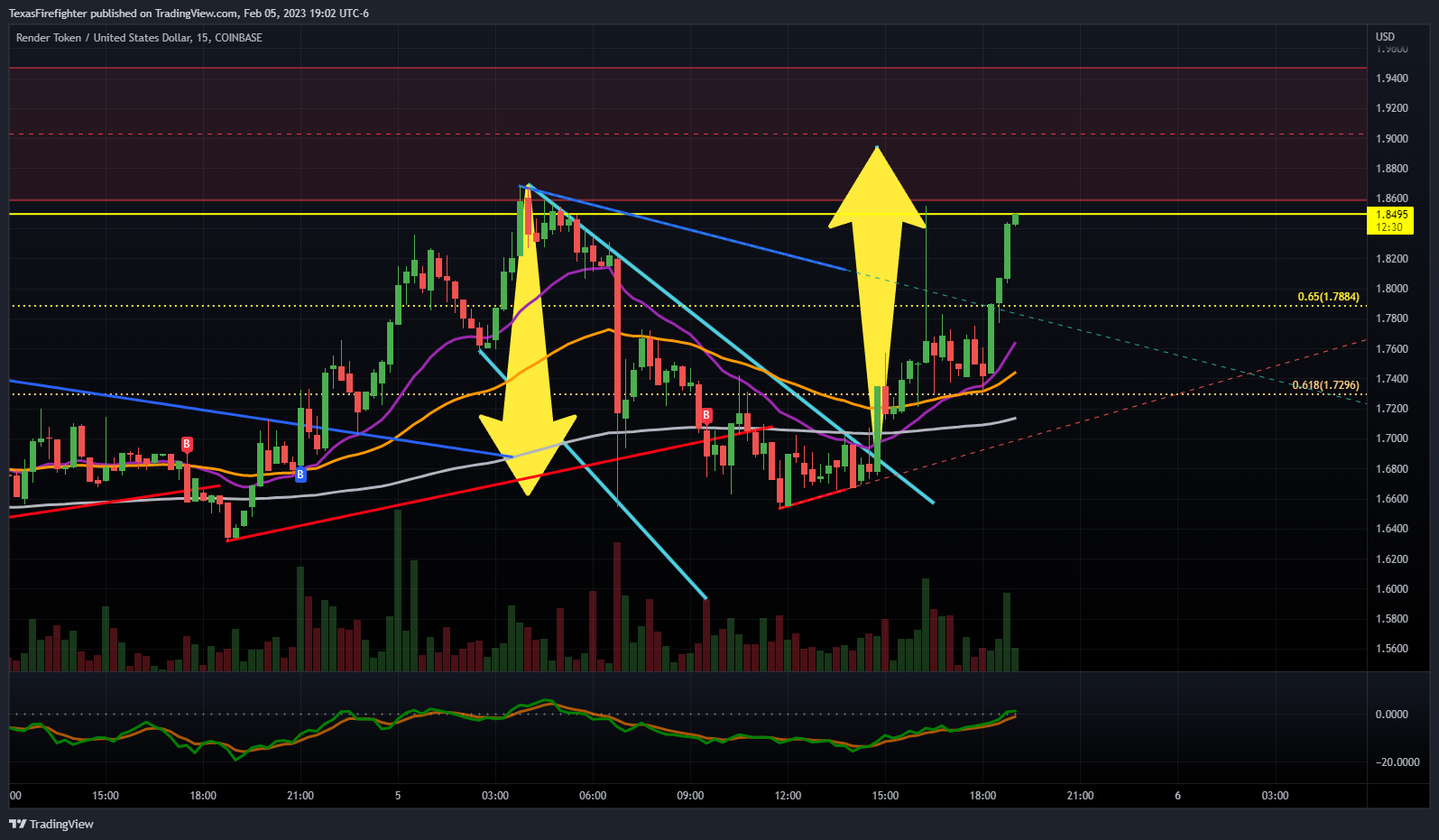Click the 1.6000 price axis label
1439x840 pixels.
pyautogui.click(x=1391, y=589)
